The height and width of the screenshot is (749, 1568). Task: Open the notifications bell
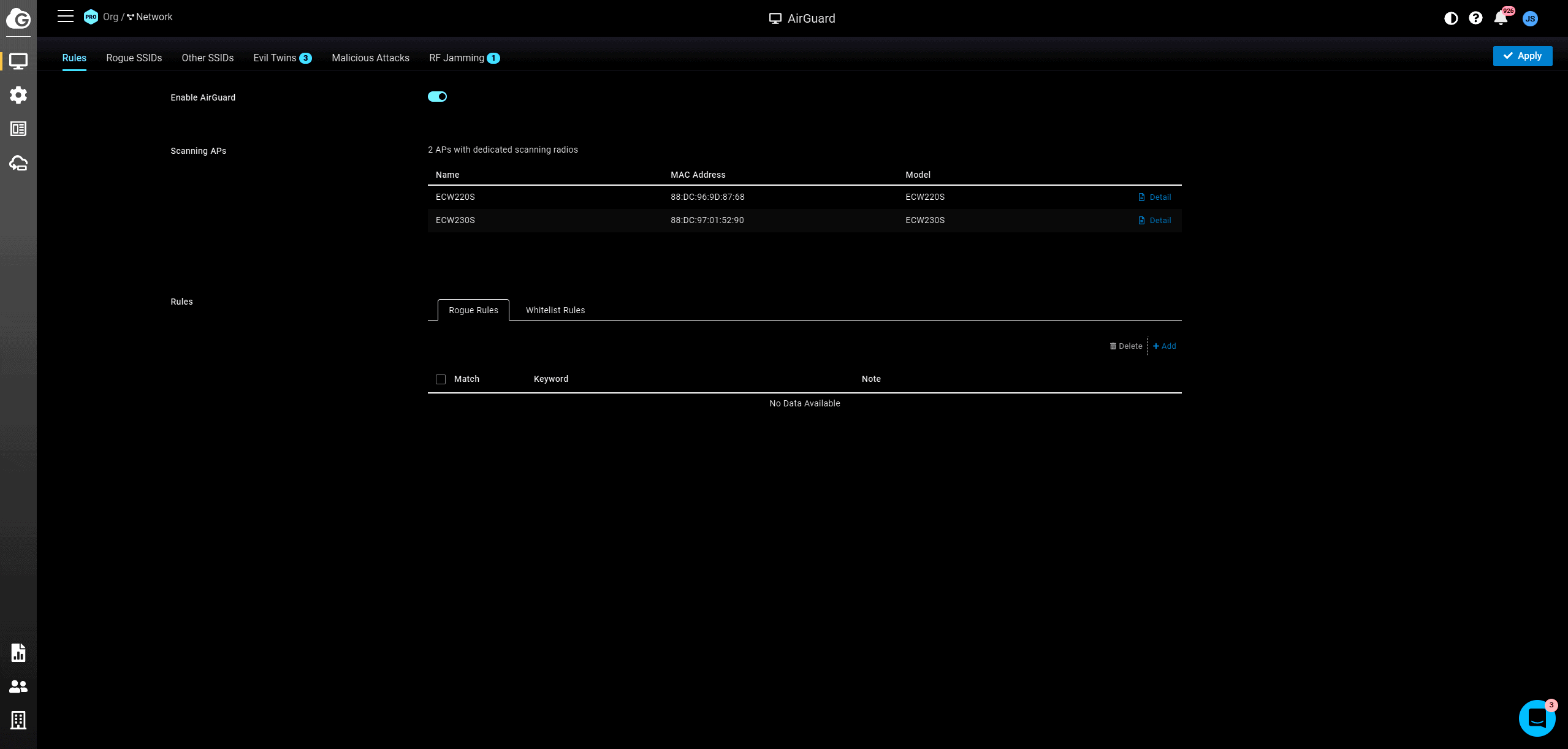(1501, 18)
